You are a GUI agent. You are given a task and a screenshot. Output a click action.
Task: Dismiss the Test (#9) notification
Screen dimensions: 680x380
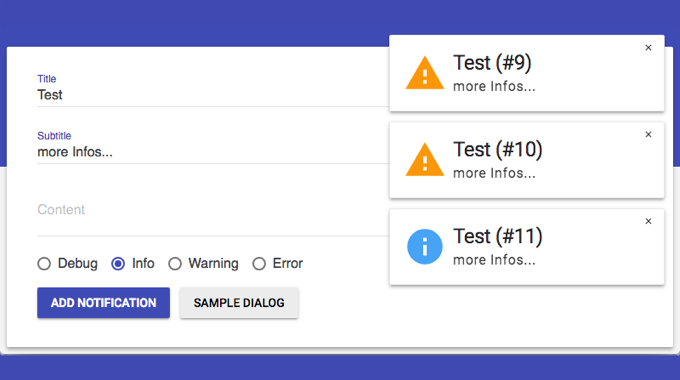[x=648, y=48]
